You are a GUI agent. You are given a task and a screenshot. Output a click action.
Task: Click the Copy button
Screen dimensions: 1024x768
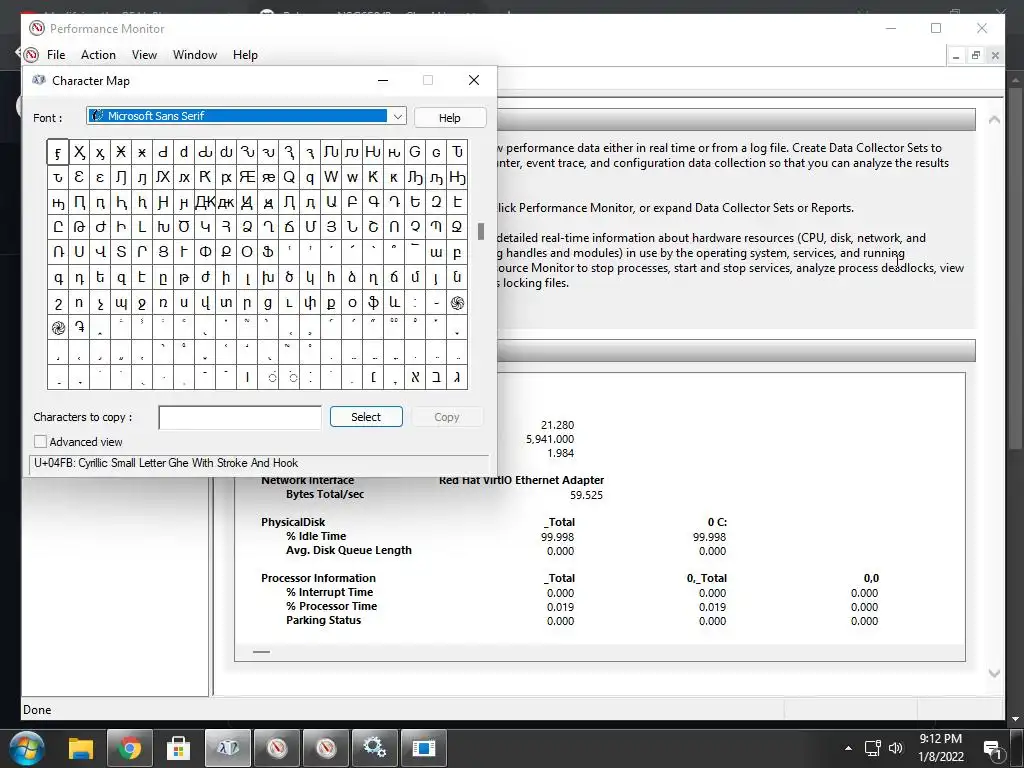pyautogui.click(x=447, y=417)
